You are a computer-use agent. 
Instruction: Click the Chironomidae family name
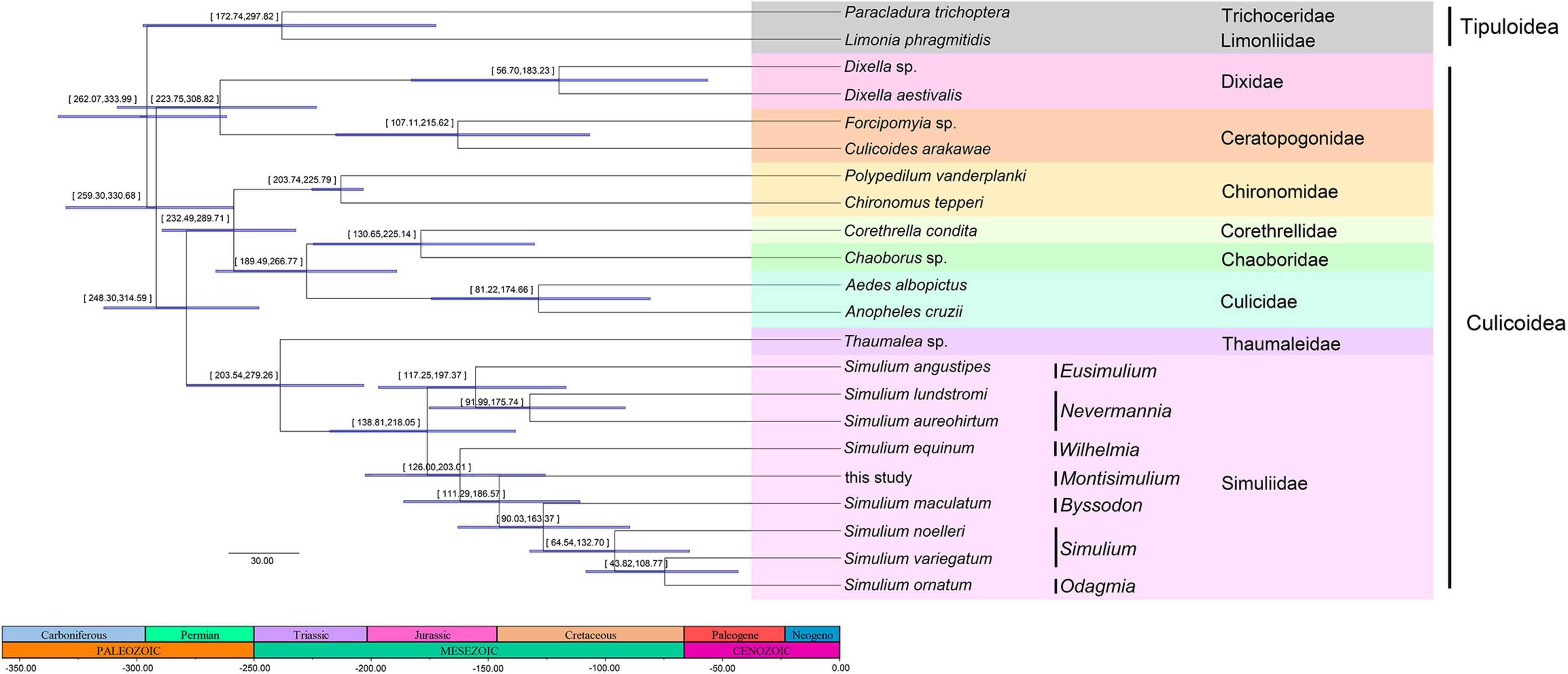coord(1280,192)
